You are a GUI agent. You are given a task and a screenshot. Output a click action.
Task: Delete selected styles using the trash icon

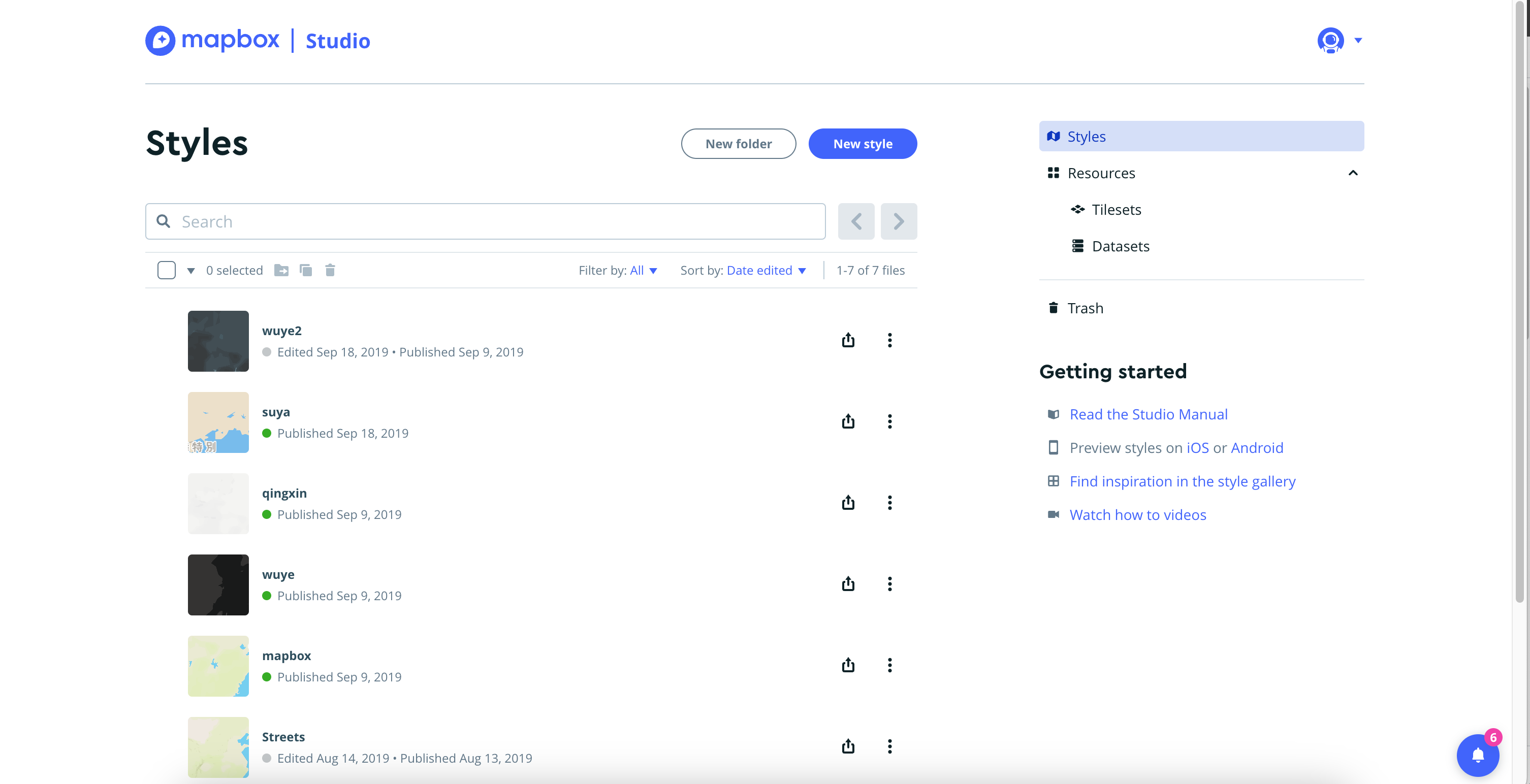coord(330,270)
